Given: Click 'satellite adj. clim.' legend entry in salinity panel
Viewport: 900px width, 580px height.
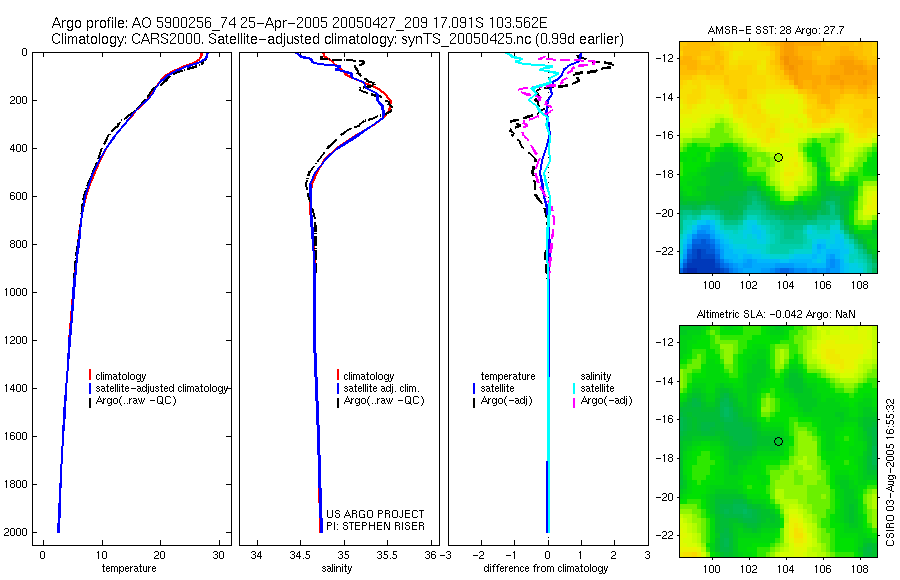Looking at the screenshot, I should pos(381,389).
